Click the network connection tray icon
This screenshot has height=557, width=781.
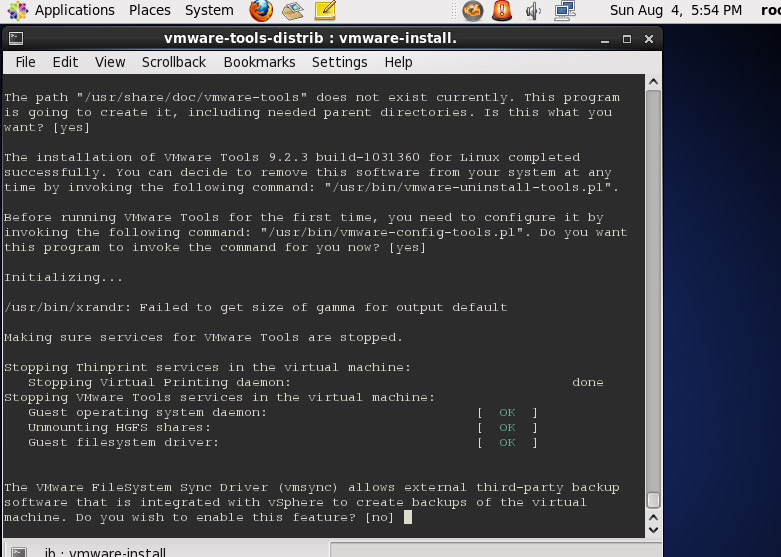pos(565,10)
